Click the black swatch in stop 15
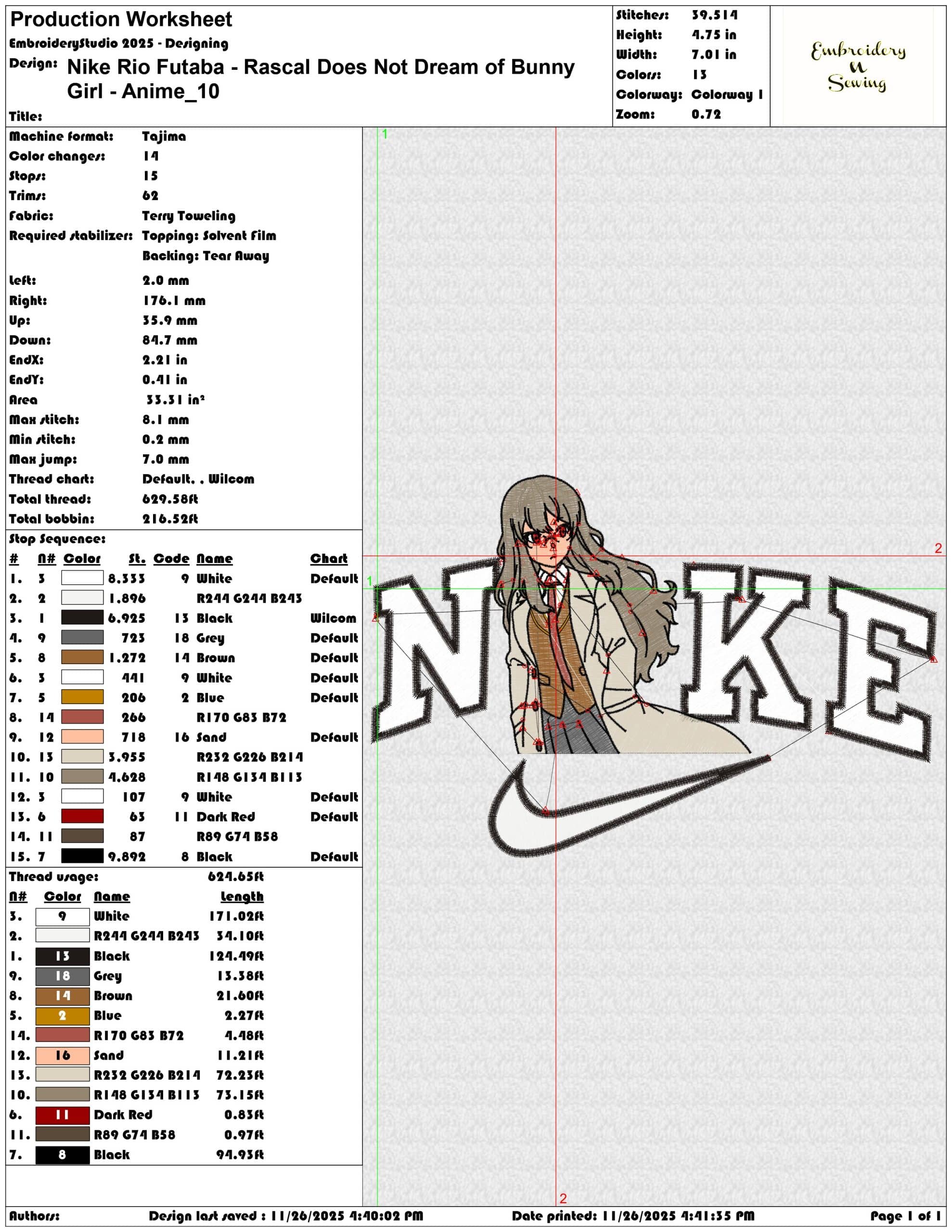The width and height of the screenshot is (952, 1232). (82, 856)
